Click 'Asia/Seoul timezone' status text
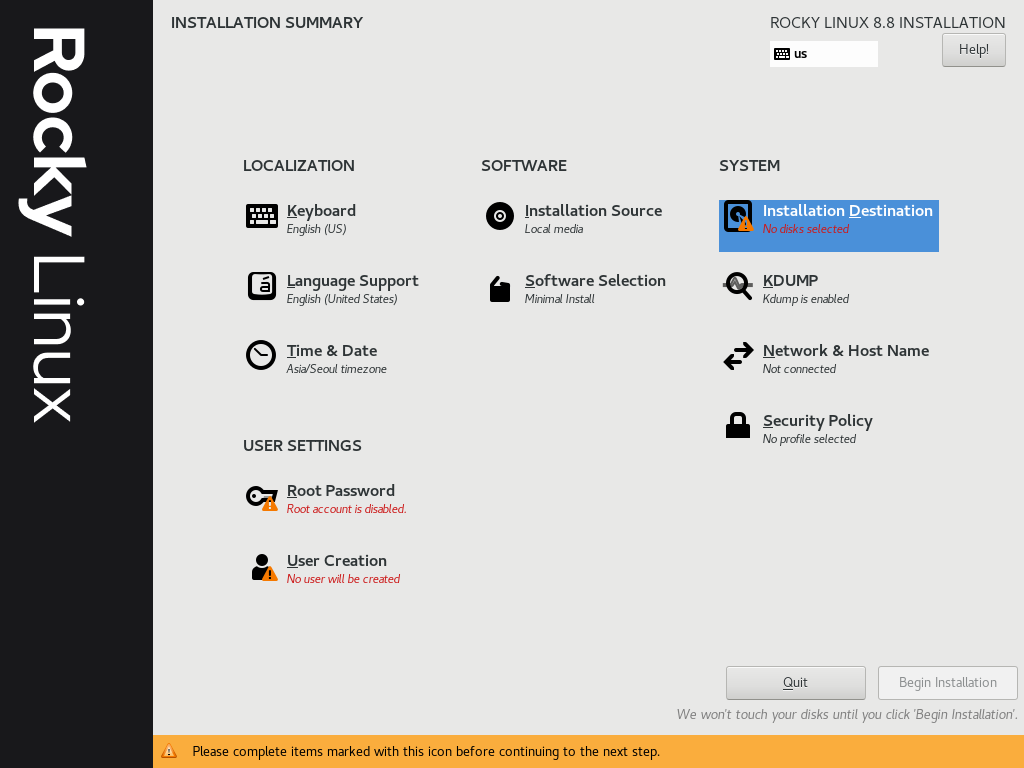This screenshot has width=1024, height=768. [336, 370]
